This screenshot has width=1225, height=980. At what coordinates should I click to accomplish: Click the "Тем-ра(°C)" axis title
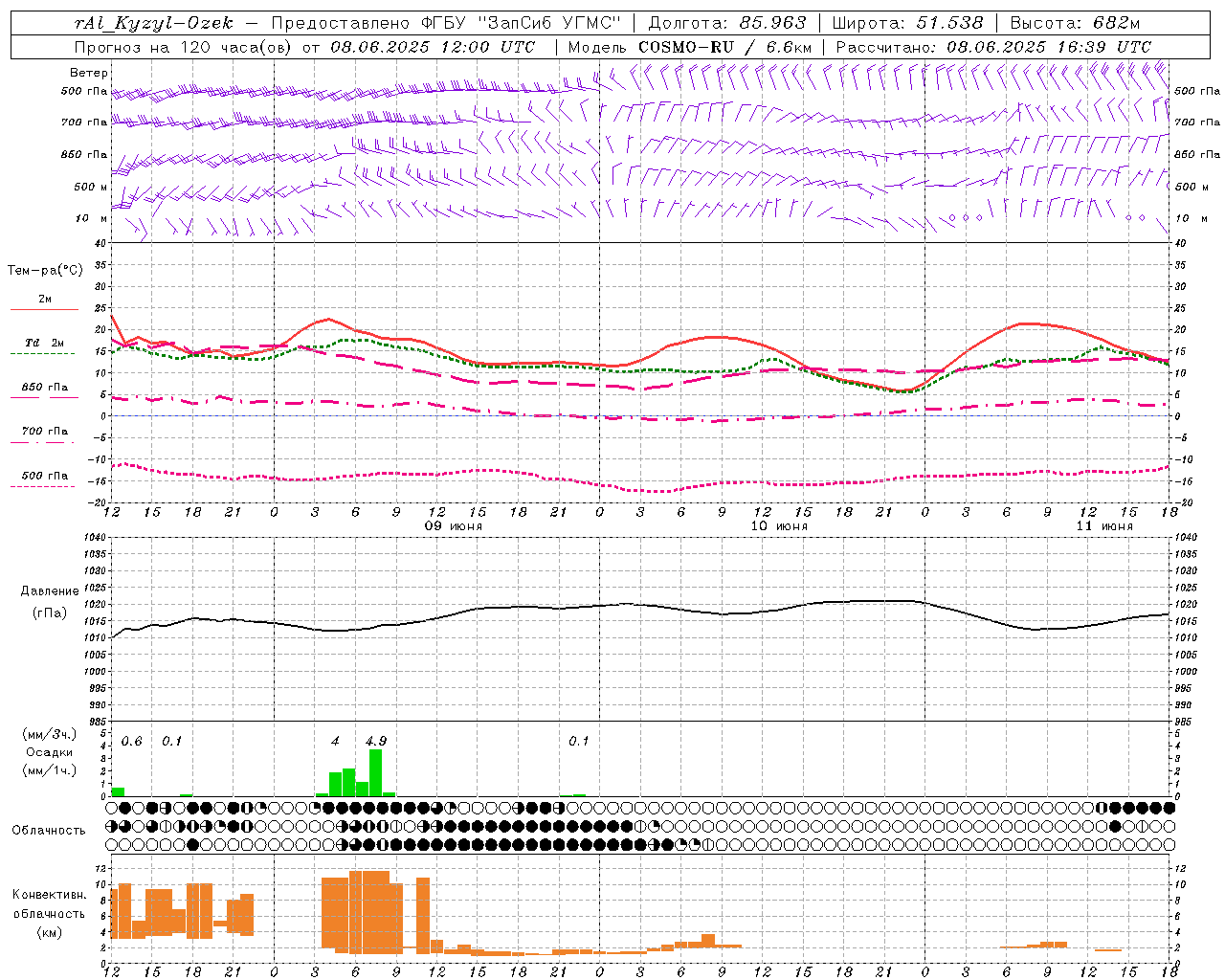[45, 271]
